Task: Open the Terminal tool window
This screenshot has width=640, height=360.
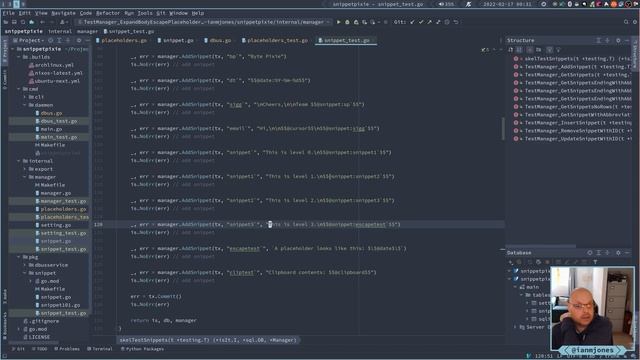Action: (100, 349)
